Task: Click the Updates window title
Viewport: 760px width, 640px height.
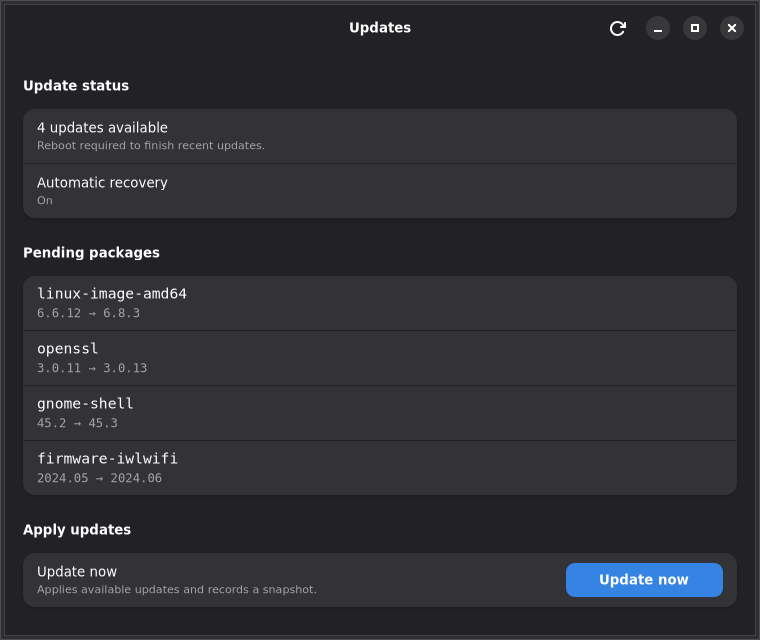Action: click(380, 28)
